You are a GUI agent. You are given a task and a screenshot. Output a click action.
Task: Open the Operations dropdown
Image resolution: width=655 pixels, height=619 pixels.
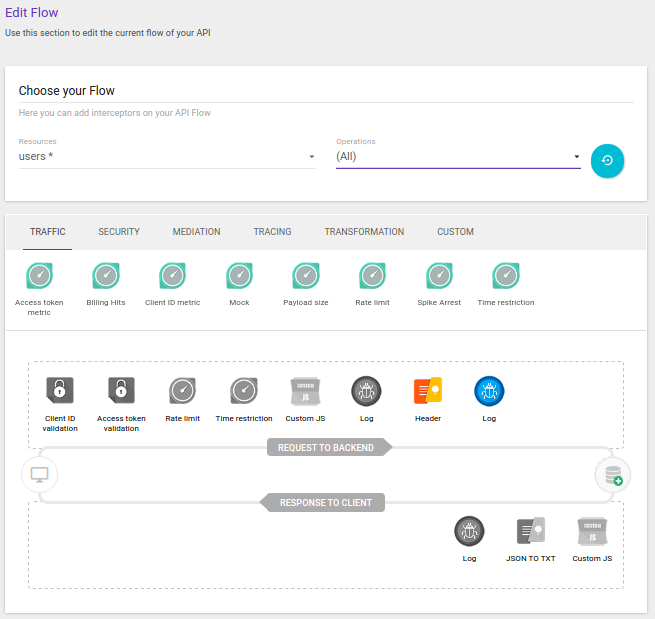tap(458, 157)
